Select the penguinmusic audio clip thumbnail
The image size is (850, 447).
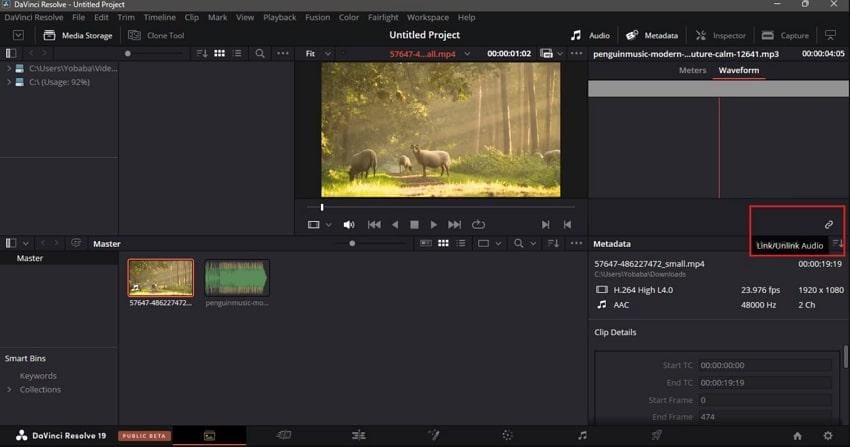pos(237,277)
